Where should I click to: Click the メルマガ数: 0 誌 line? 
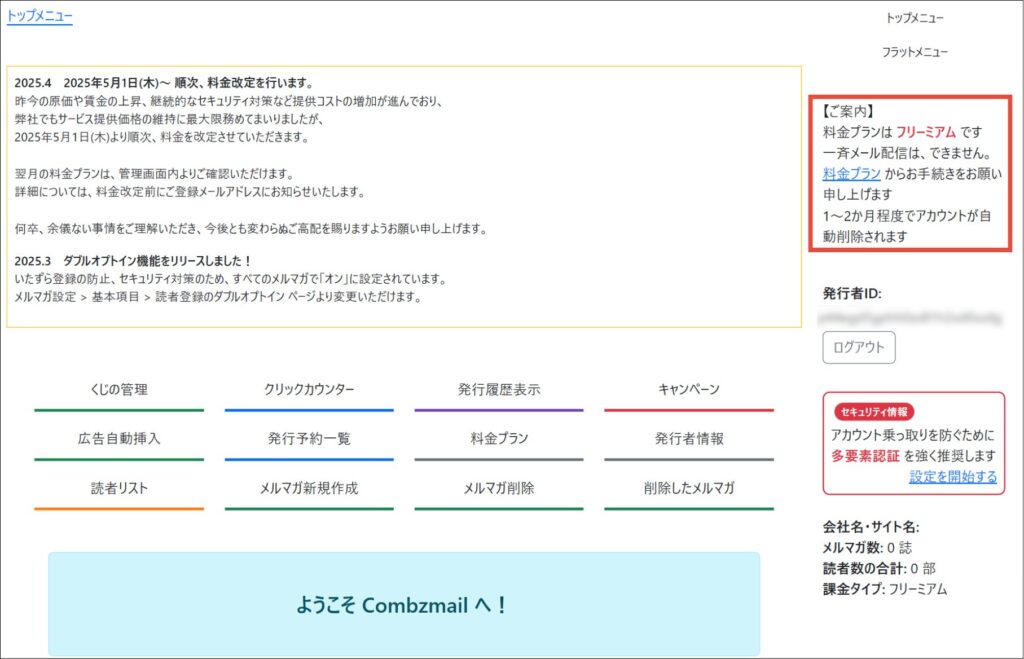[867, 548]
